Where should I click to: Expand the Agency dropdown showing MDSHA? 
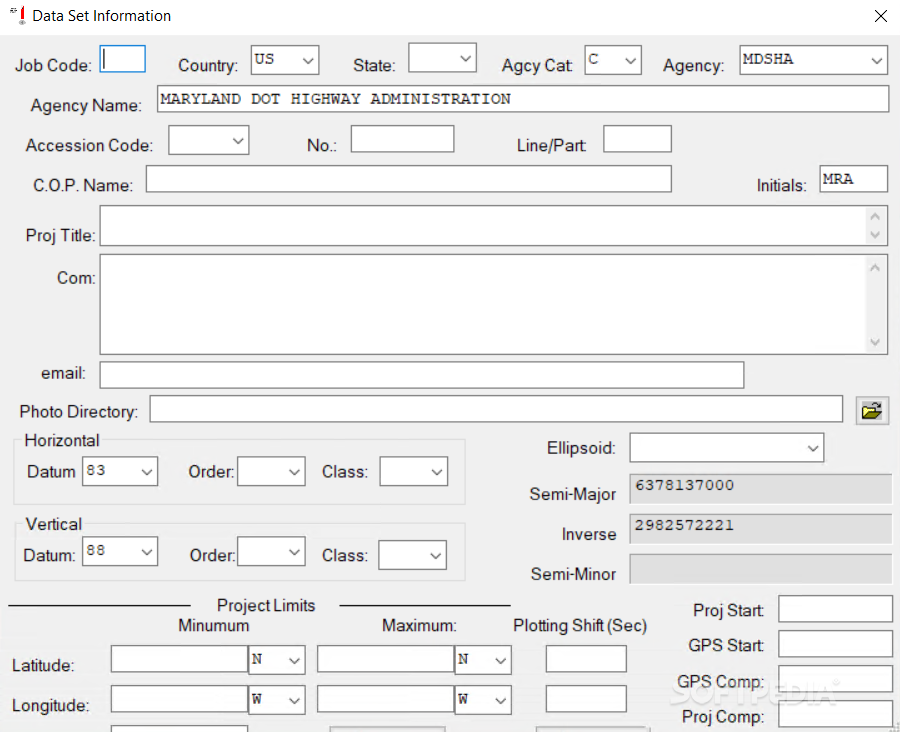click(x=813, y=60)
